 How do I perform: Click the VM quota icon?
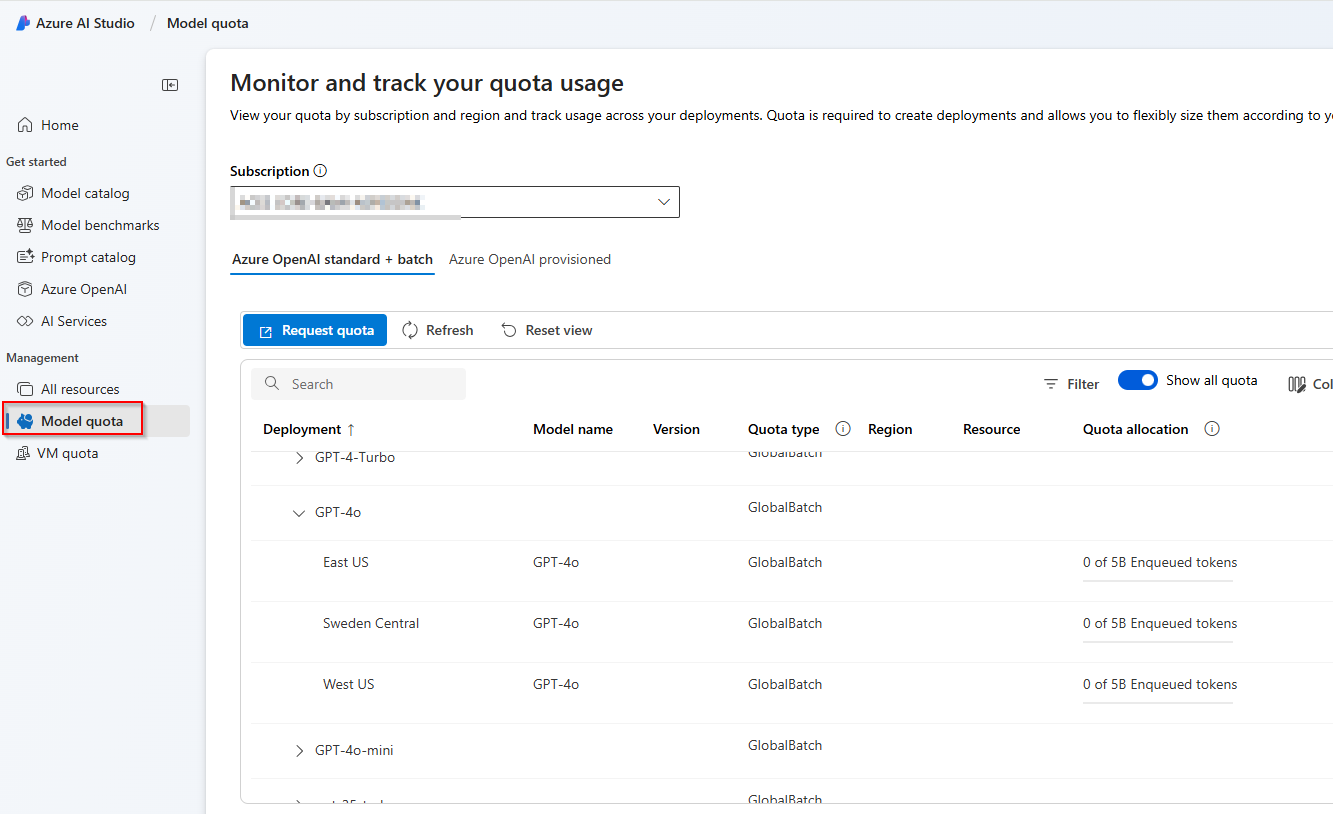[25, 453]
